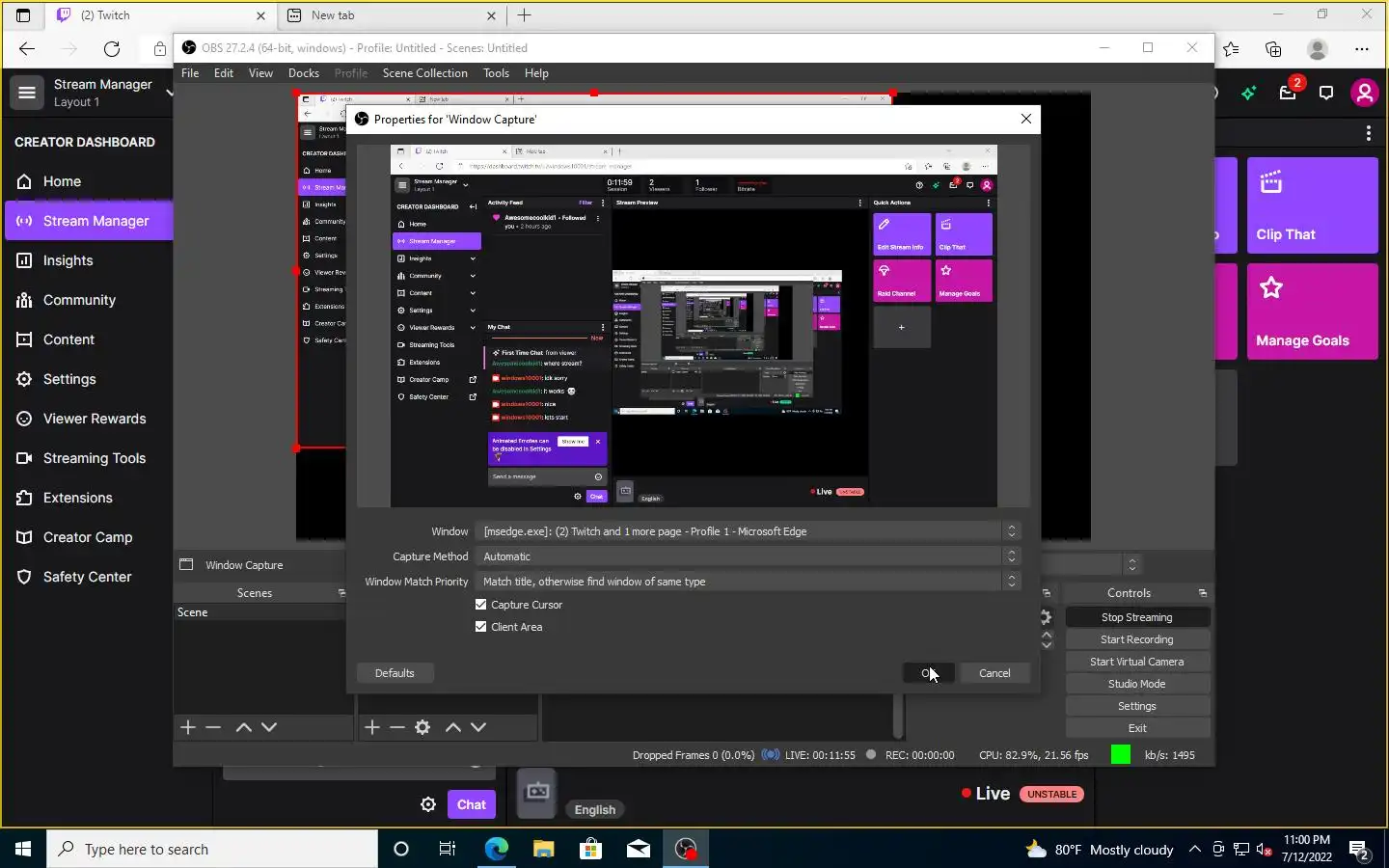Click the chat settings gear near Chat button
Image resolution: width=1389 pixels, height=868 pixels.
428,804
